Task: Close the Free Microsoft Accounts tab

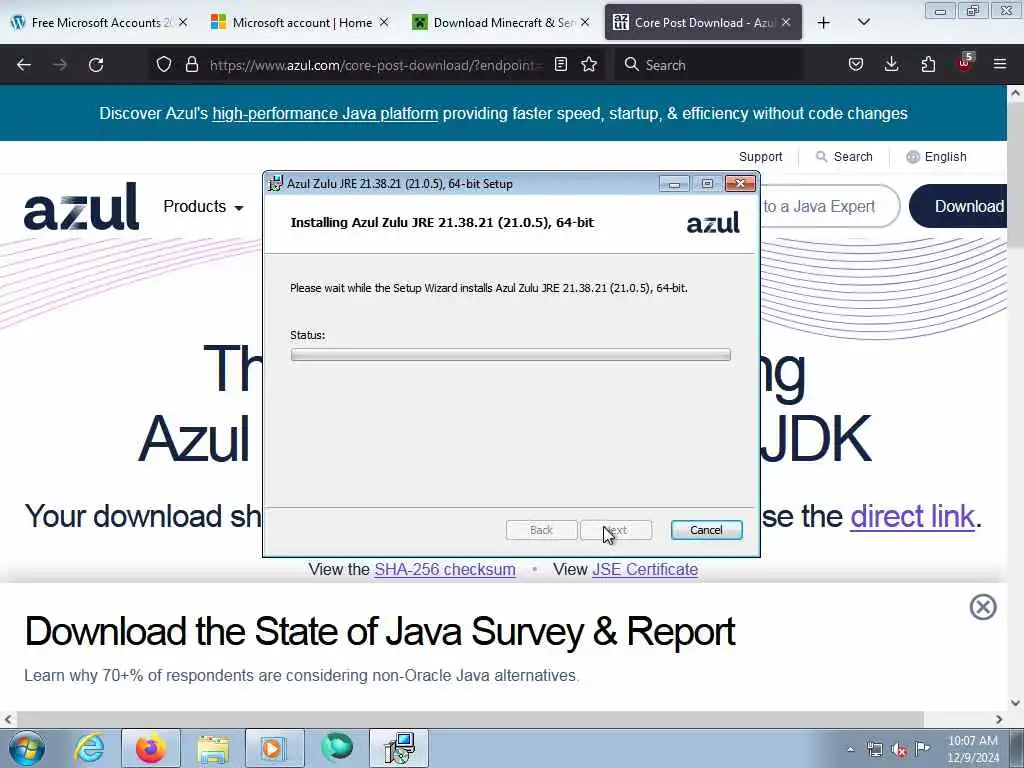Action: [x=183, y=22]
